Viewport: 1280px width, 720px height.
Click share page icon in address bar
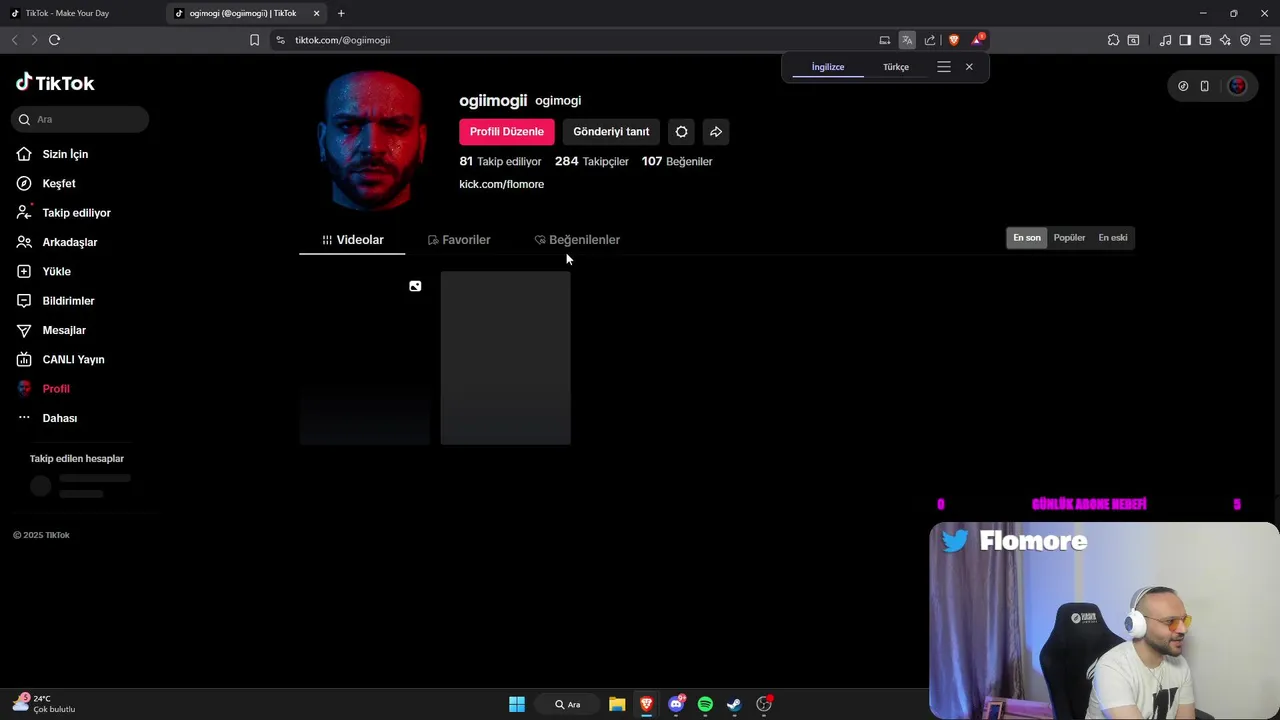click(930, 40)
